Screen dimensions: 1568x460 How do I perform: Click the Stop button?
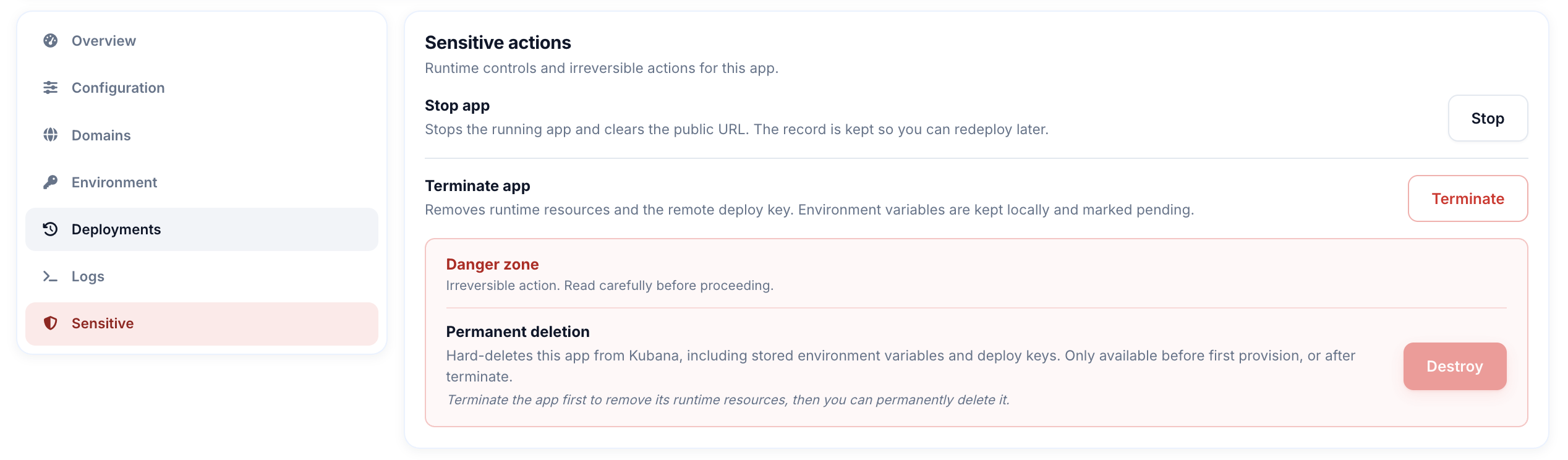click(1488, 118)
